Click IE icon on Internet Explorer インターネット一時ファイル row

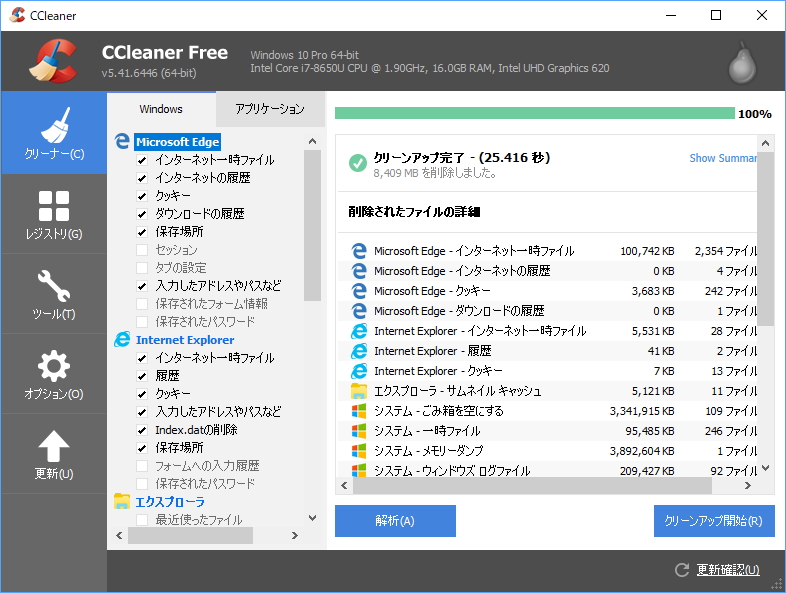[359, 331]
